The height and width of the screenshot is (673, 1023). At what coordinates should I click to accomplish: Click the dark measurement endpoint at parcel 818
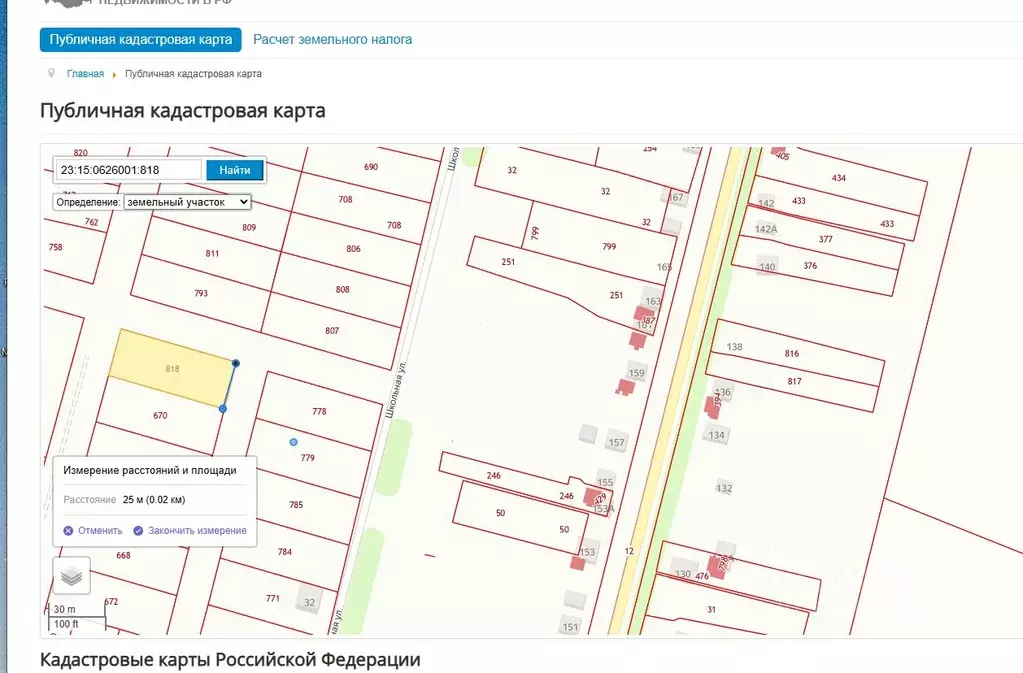point(235,363)
